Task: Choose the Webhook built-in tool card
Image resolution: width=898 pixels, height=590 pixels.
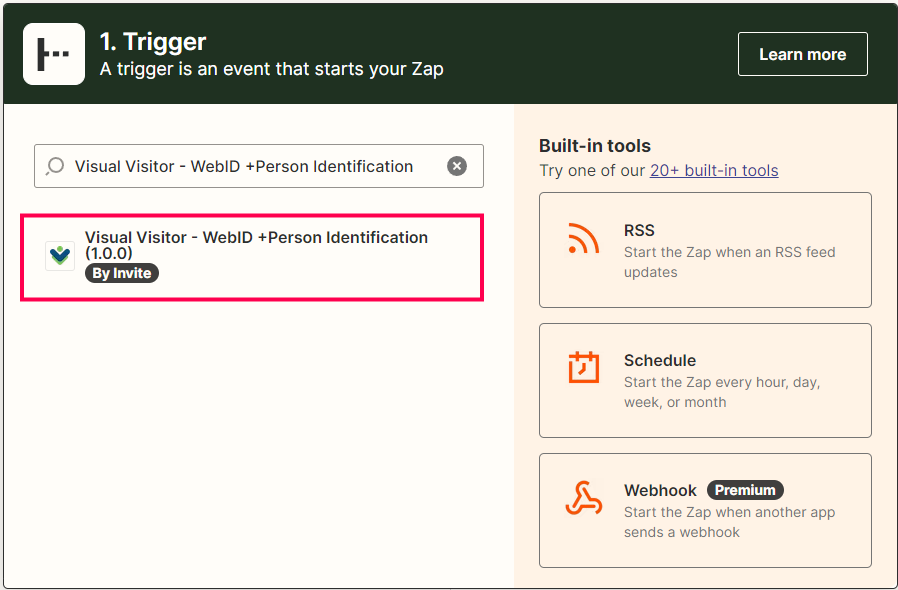Action: point(705,510)
